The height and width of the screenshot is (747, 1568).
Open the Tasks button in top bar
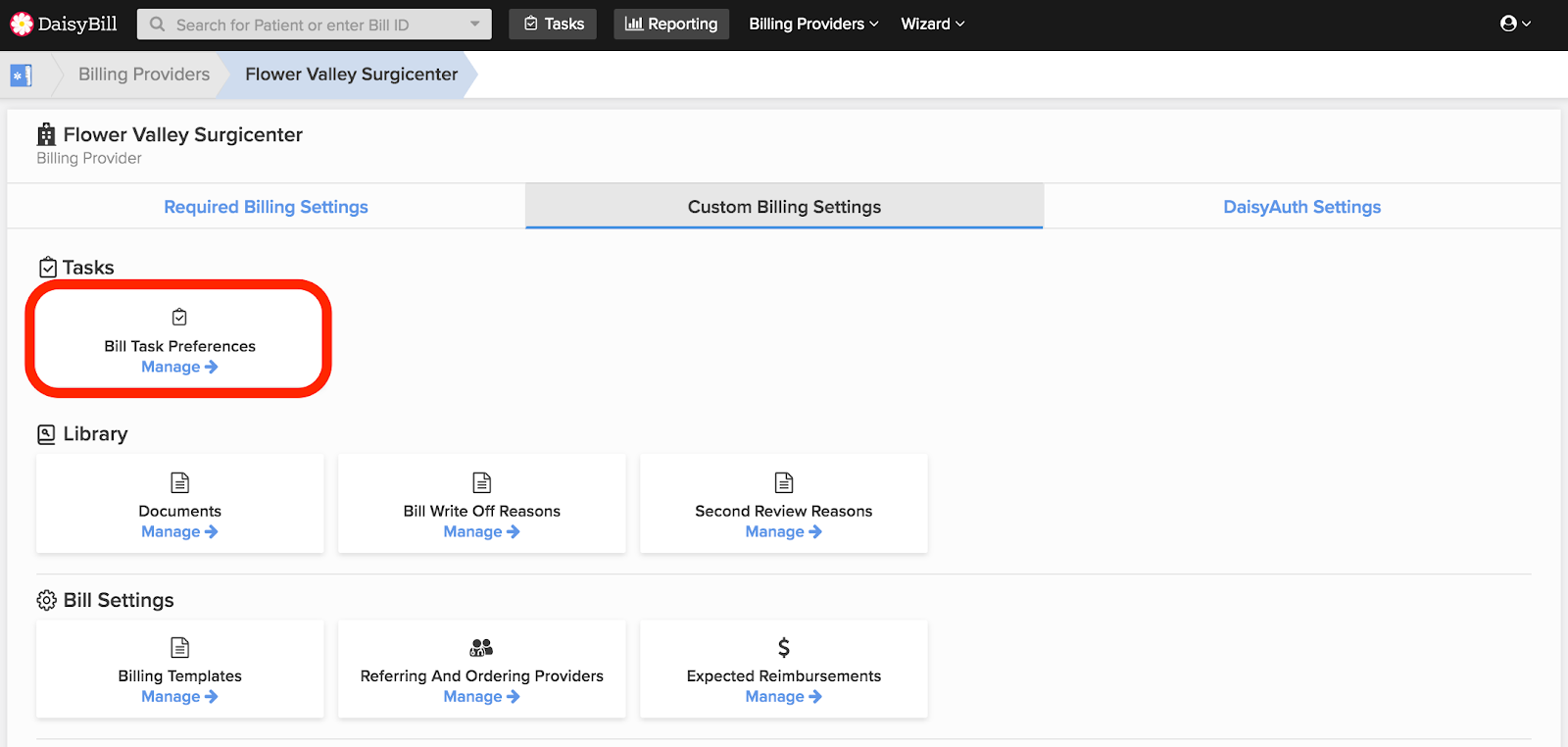(x=553, y=24)
